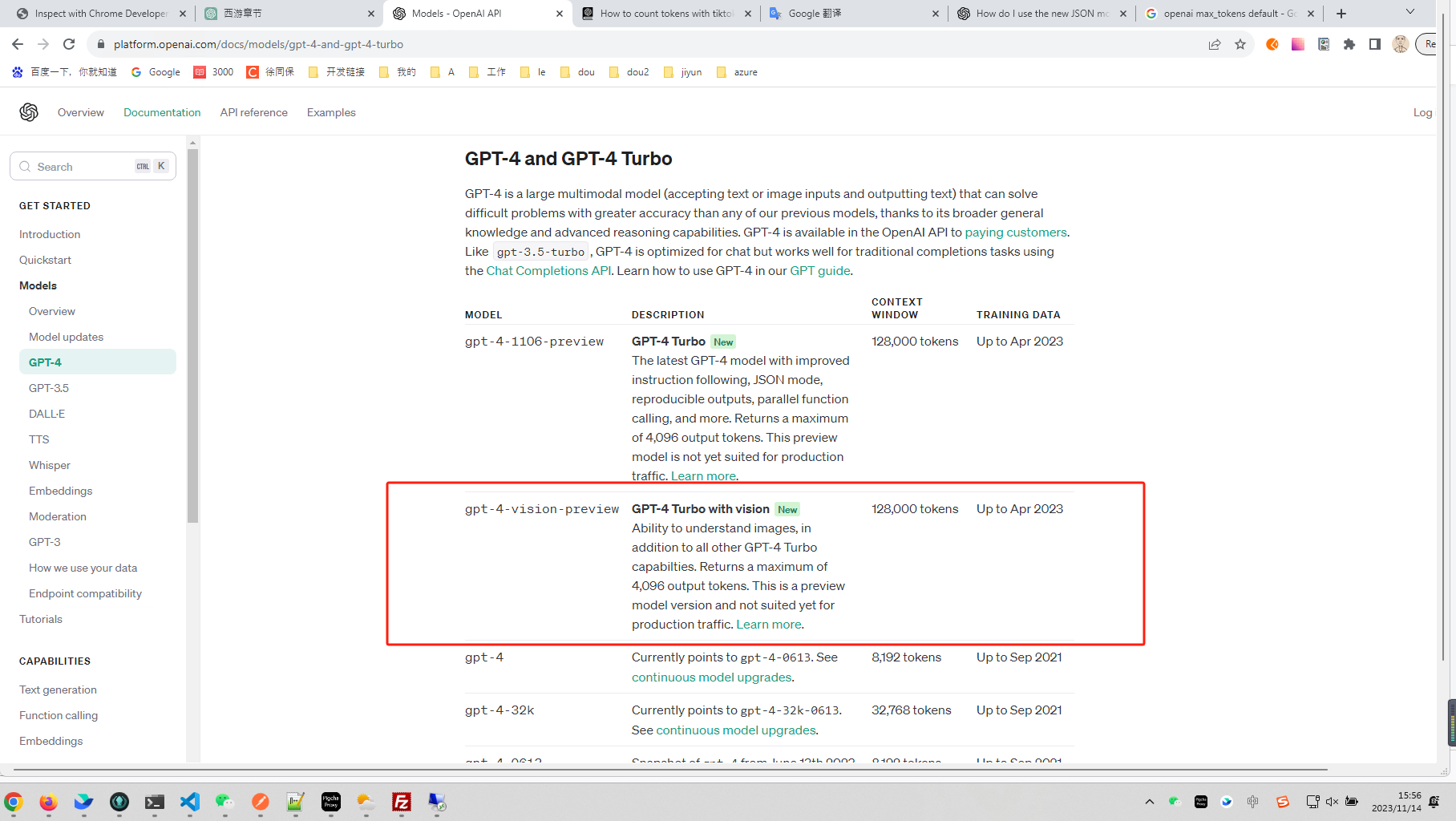Viewport: 1456px width, 821px height.
Task: Open Firefox from the taskbar
Action: [48, 801]
